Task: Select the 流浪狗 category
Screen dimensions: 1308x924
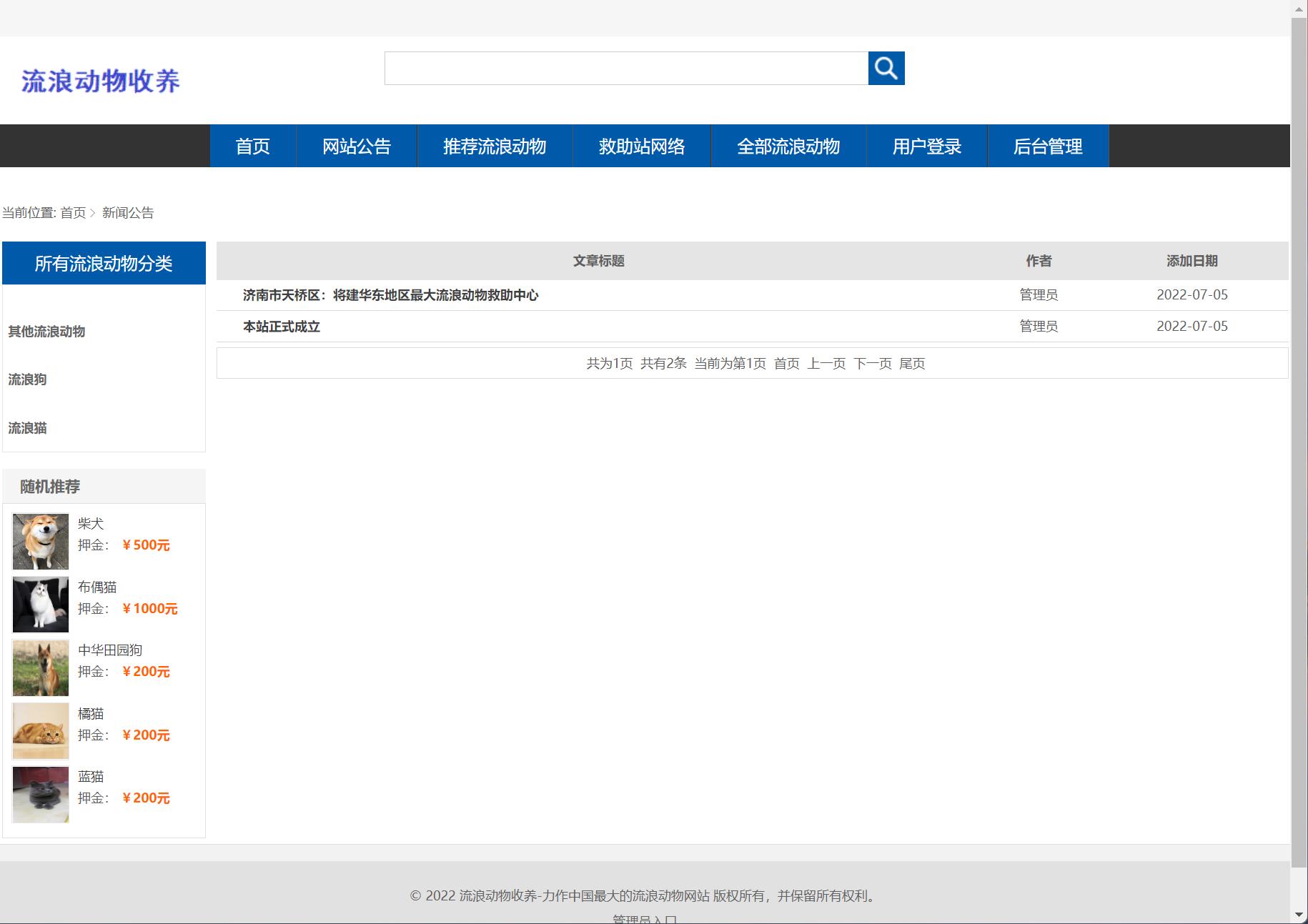Action: [26, 379]
